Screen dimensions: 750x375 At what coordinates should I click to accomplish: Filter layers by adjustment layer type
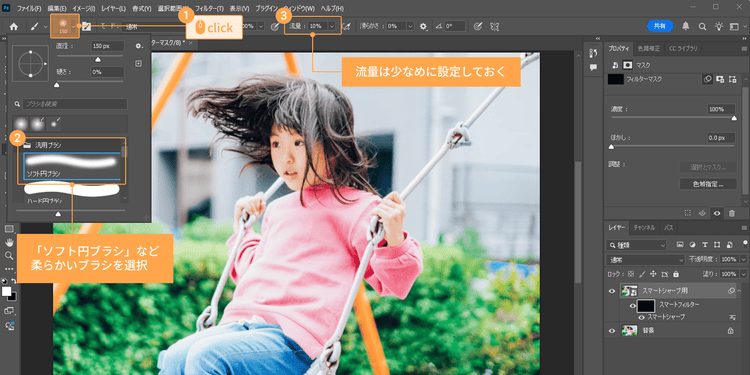(x=692, y=245)
